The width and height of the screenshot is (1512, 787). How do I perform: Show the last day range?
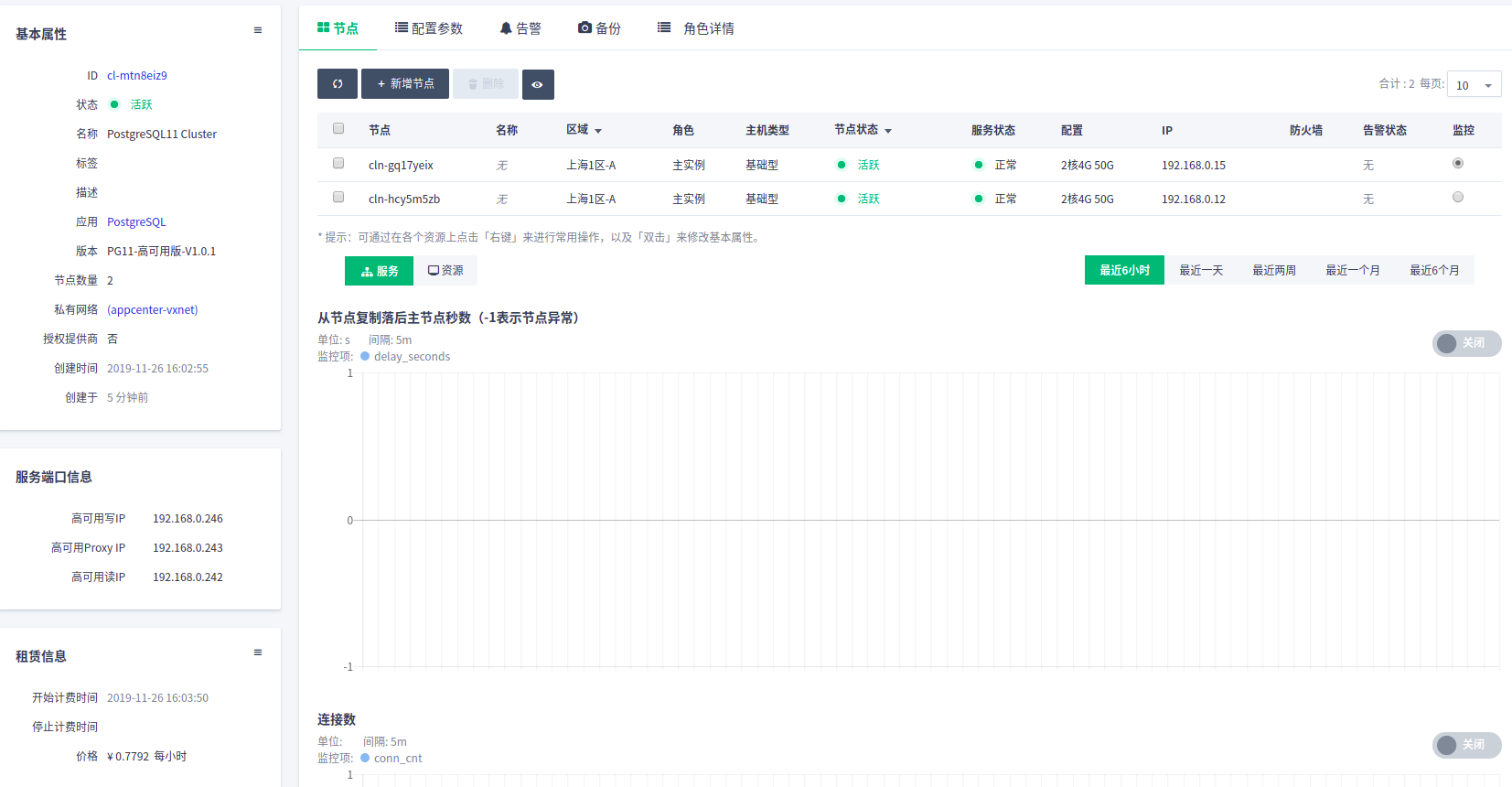click(x=1201, y=270)
